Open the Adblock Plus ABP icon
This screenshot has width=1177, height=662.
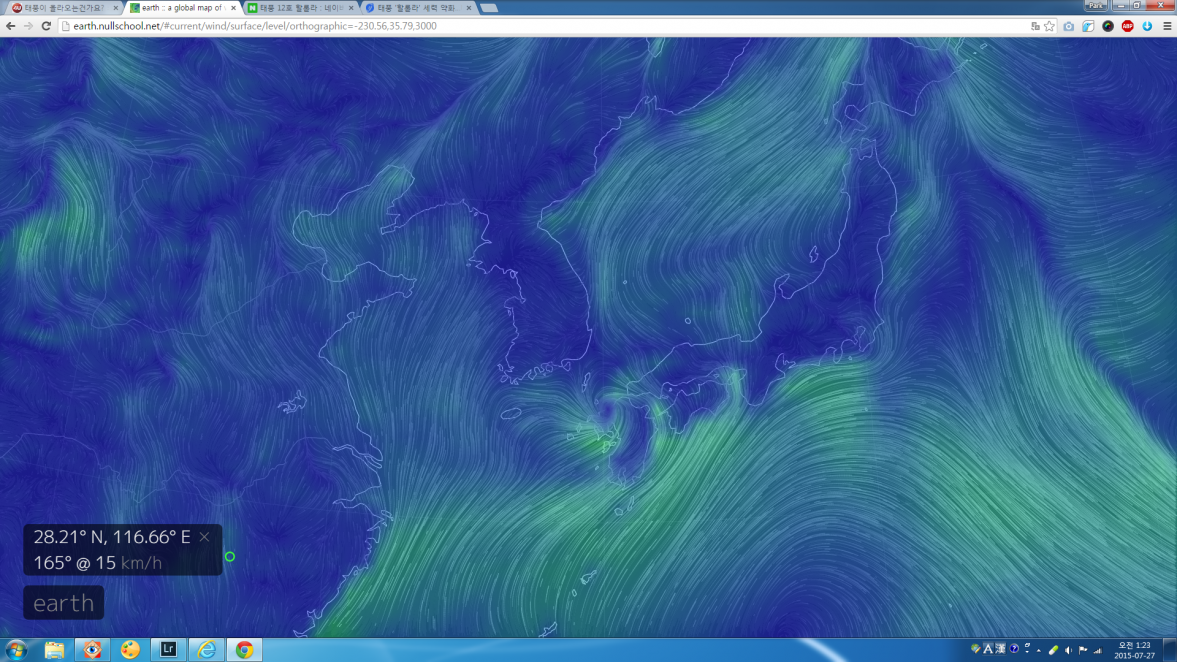(x=1127, y=26)
